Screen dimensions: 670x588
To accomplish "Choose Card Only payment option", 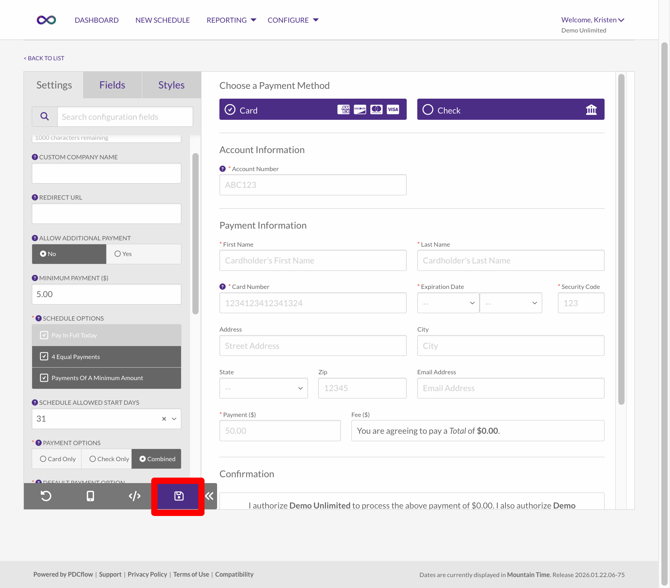I will (57, 459).
